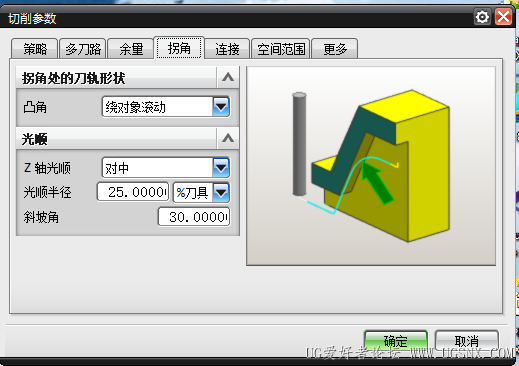This screenshot has width=519, height=366.
Task: Select the 拐角 tab
Action: [179, 48]
